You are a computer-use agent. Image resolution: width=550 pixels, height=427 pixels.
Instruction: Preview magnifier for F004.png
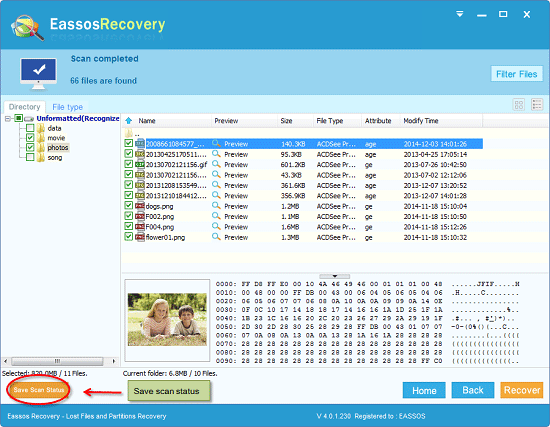click(x=216, y=227)
